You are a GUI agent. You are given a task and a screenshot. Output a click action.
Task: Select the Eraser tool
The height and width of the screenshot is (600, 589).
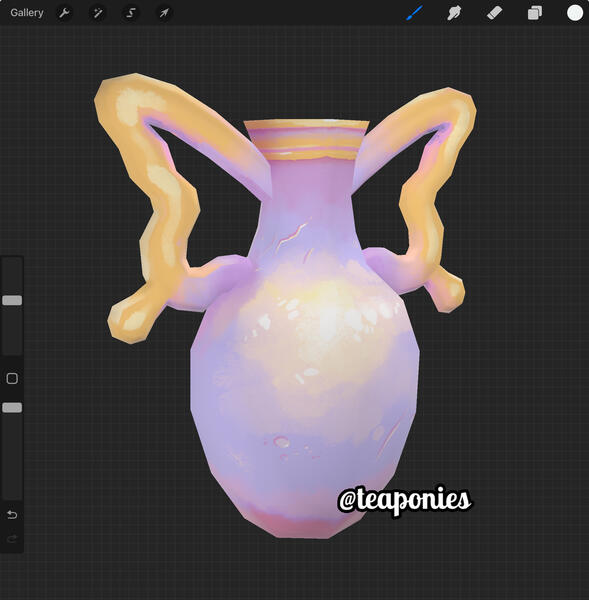[494, 13]
